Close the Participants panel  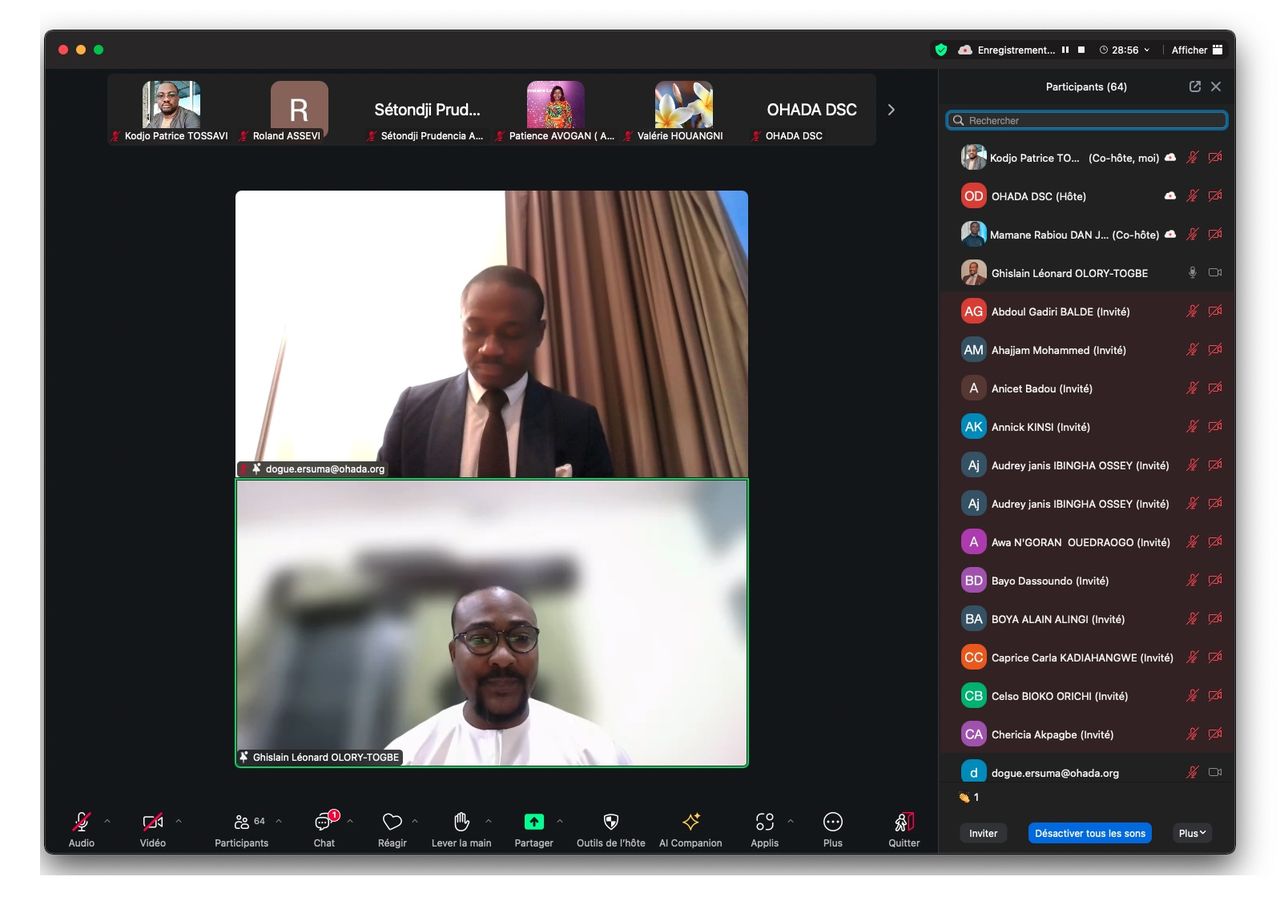click(1216, 87)
